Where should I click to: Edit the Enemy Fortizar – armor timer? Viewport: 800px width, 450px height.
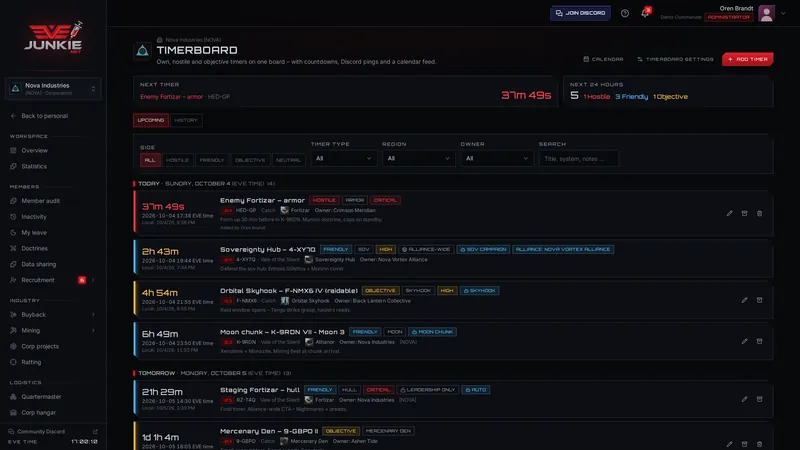click(x=729, y=213)
